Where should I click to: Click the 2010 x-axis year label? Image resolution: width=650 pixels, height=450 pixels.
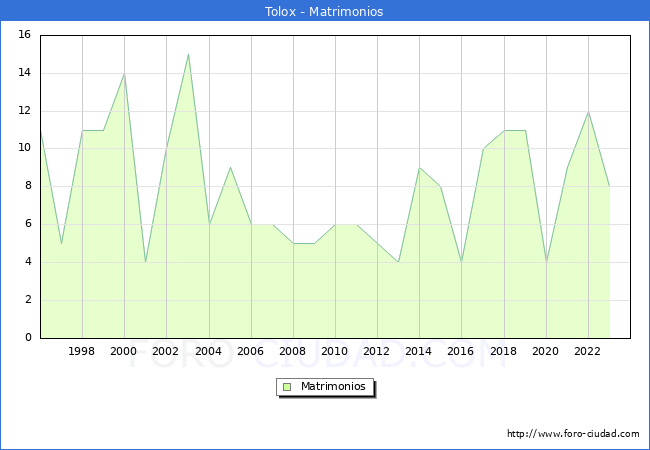pos(334,351)
